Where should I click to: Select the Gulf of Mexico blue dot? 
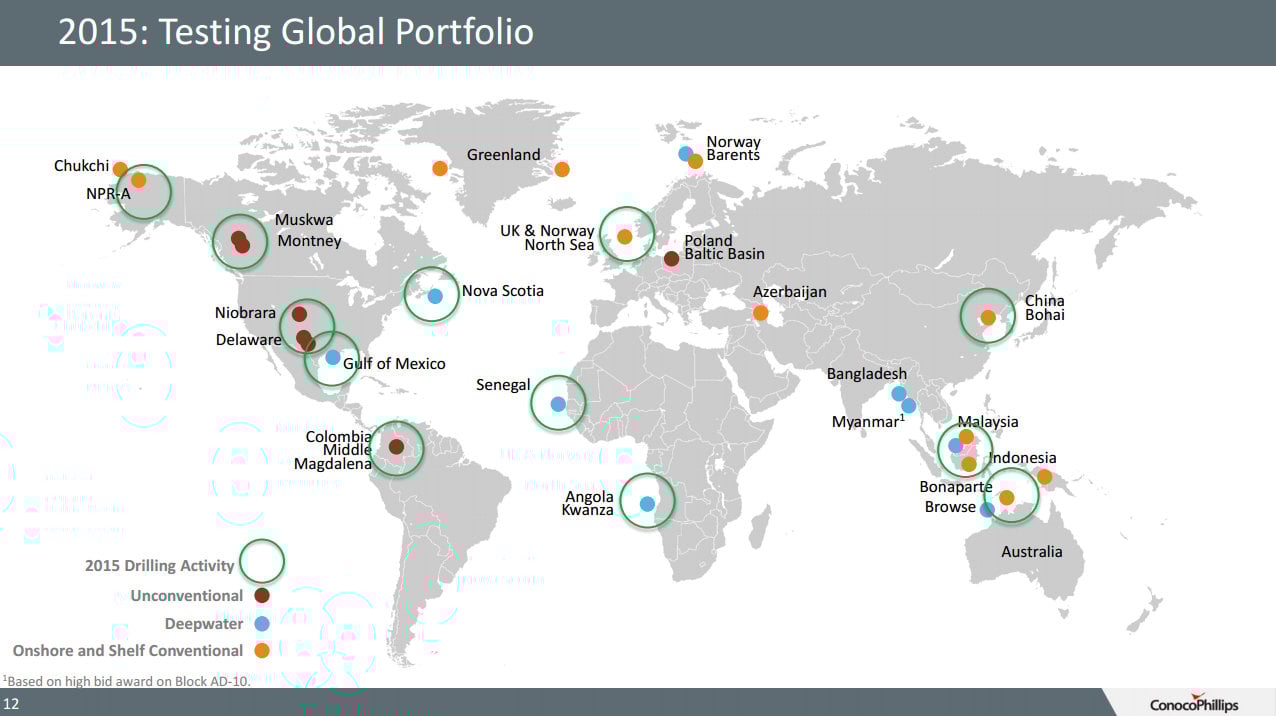333,357
